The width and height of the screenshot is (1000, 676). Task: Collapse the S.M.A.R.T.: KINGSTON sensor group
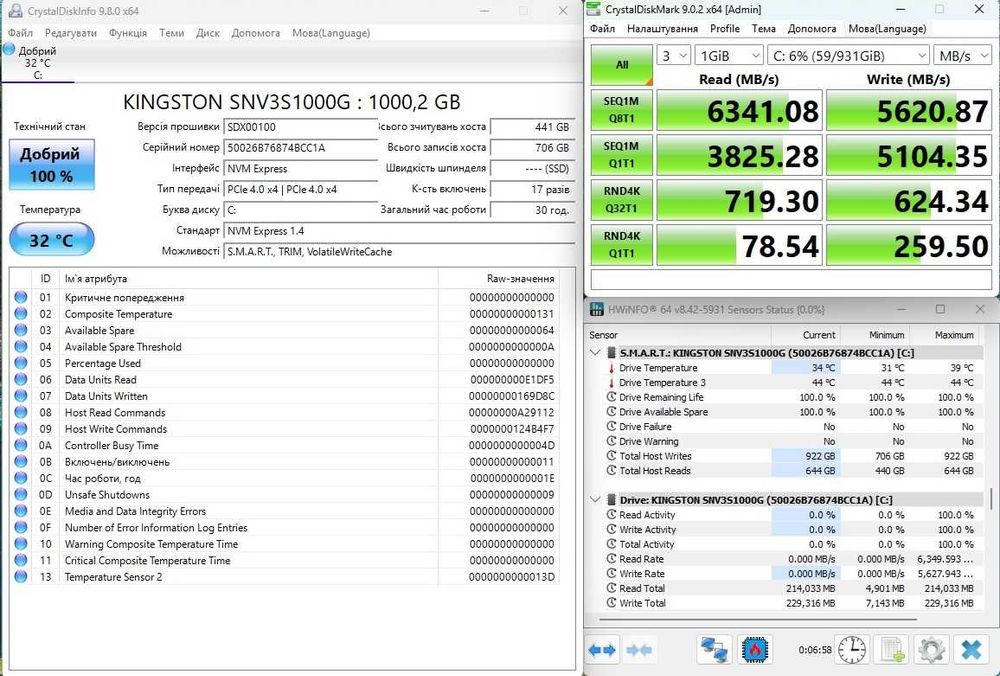point(596,353)
